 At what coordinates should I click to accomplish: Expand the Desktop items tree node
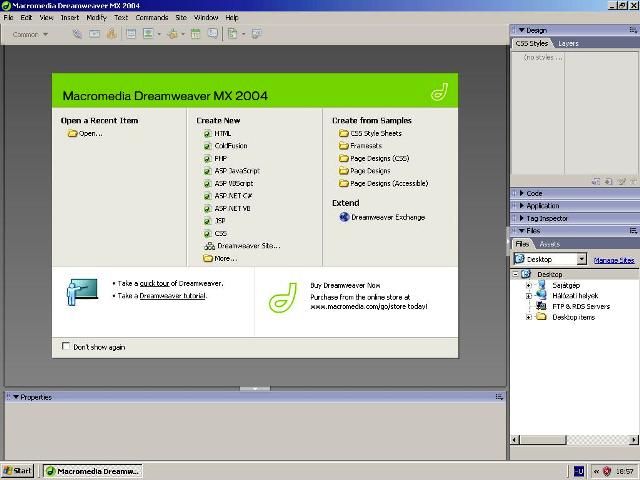pyautogui.click(x=529, y=317)
